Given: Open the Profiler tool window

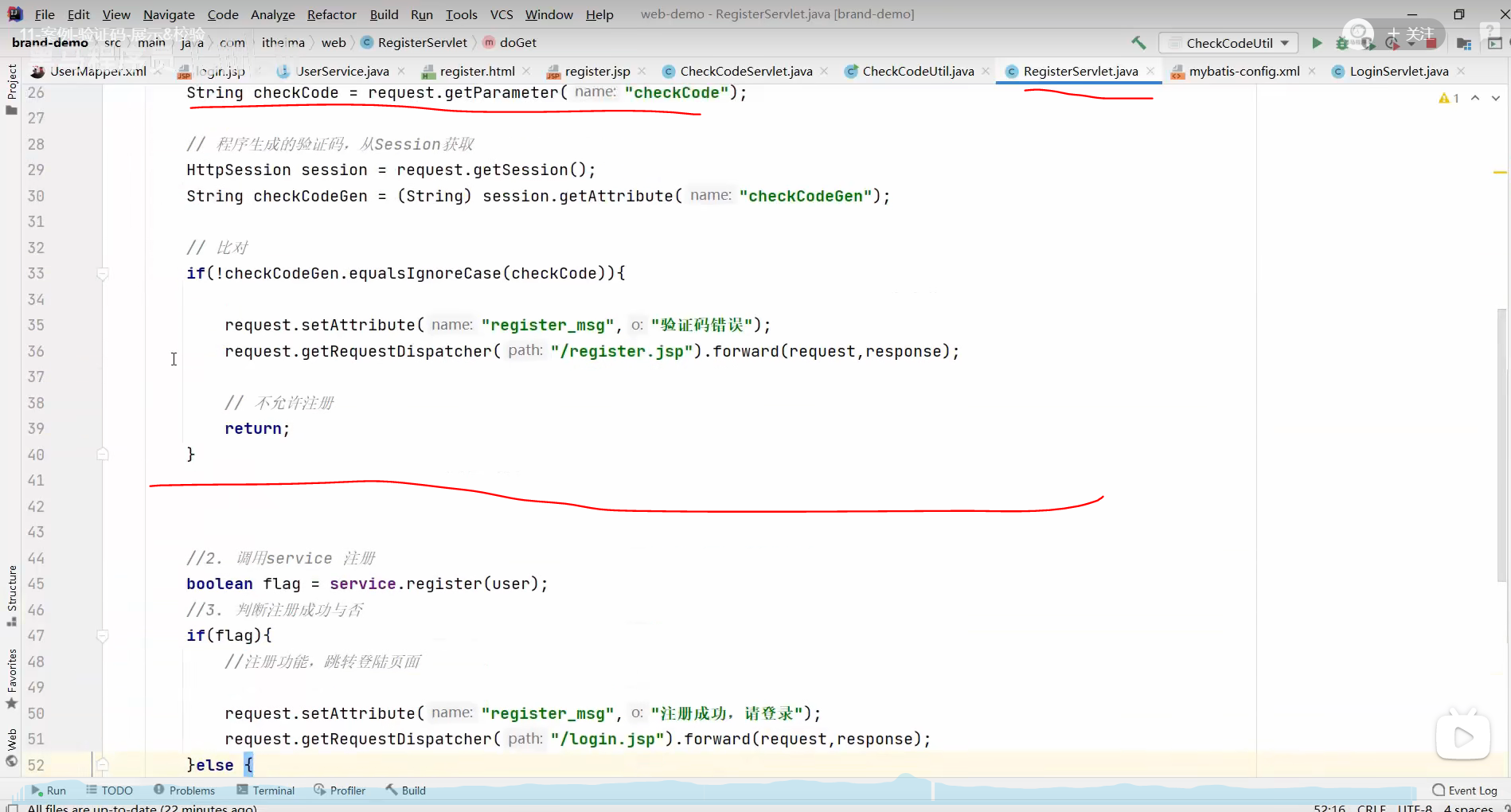Looking at the screenshot, I should (339, 791).
